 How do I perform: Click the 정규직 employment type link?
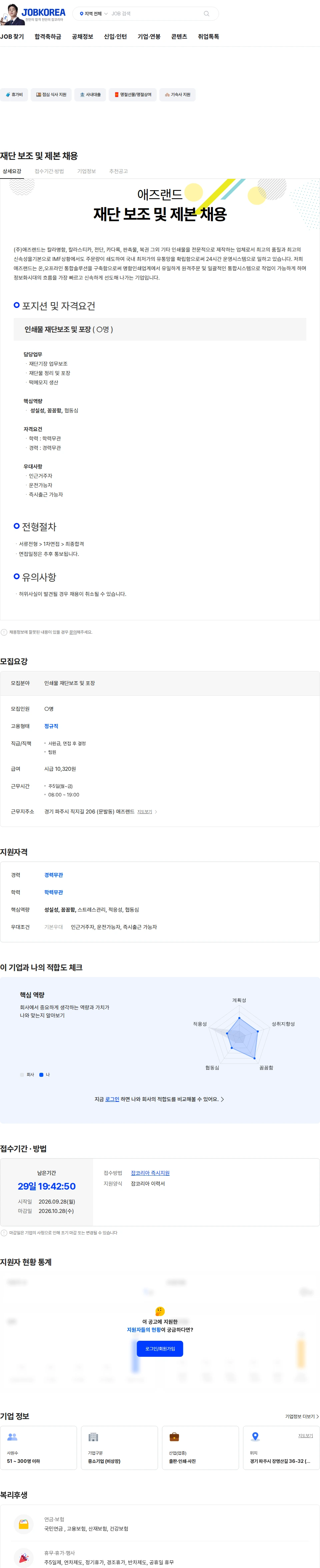51,726
